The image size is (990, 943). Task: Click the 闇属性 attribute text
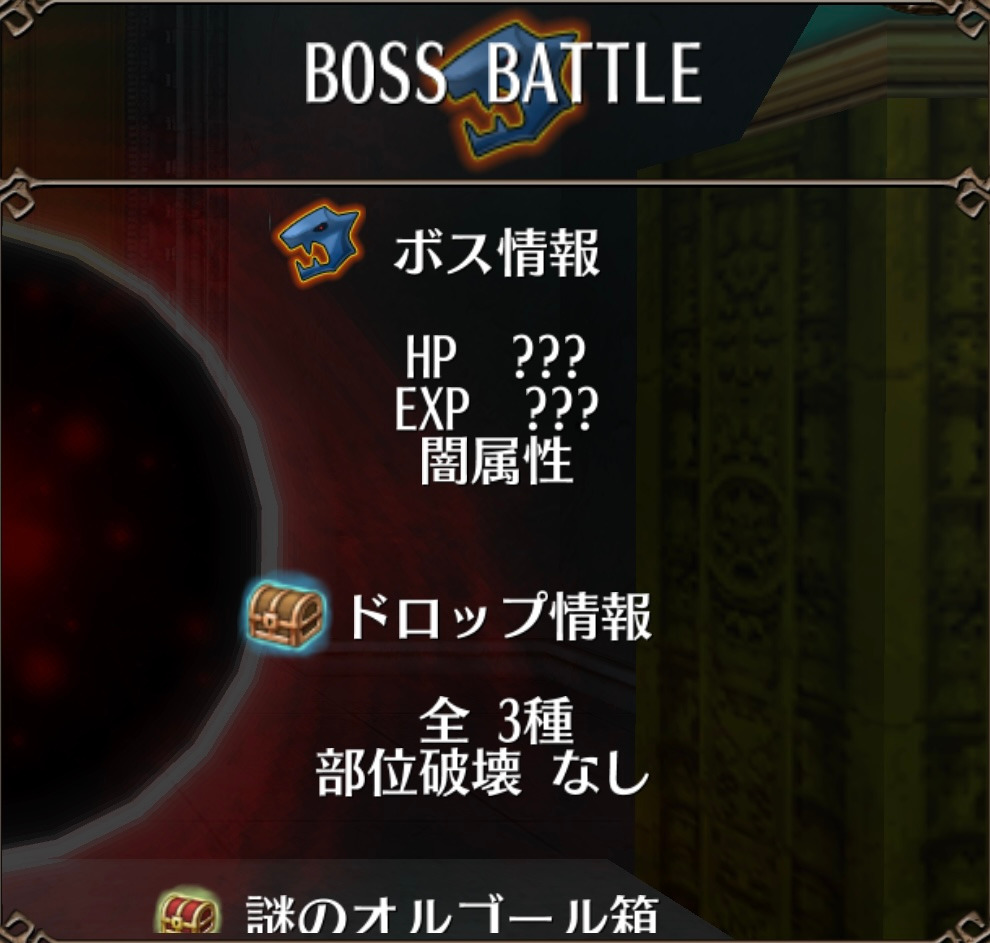tap(496, 461)
